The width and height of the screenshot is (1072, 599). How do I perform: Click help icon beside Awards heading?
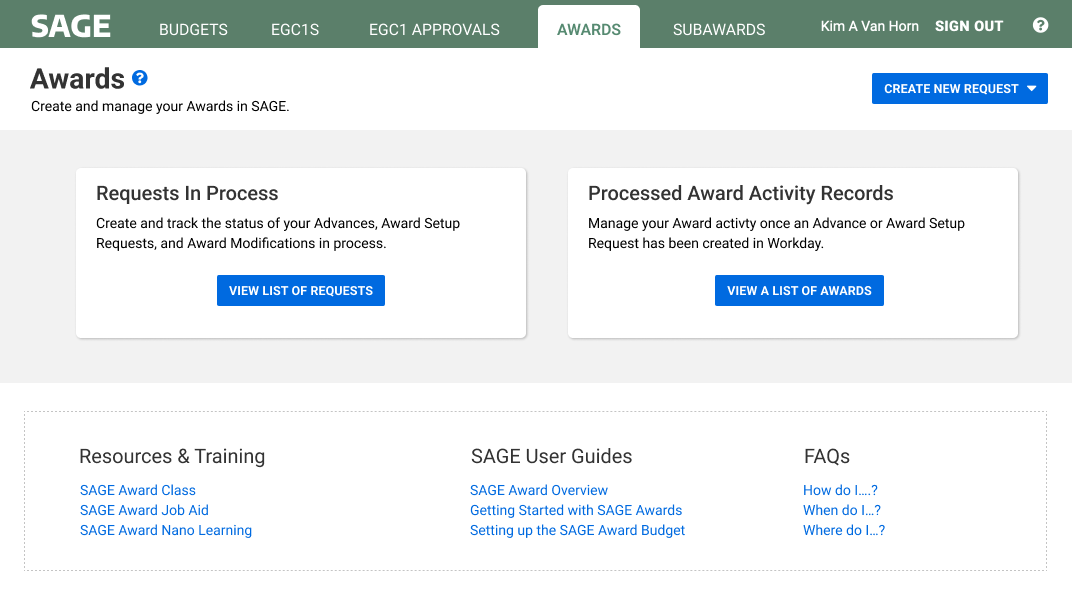click(x=140, y=78)
